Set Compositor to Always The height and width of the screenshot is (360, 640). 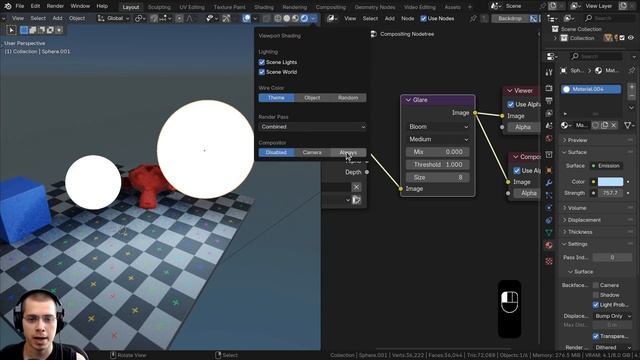point(348,153)
